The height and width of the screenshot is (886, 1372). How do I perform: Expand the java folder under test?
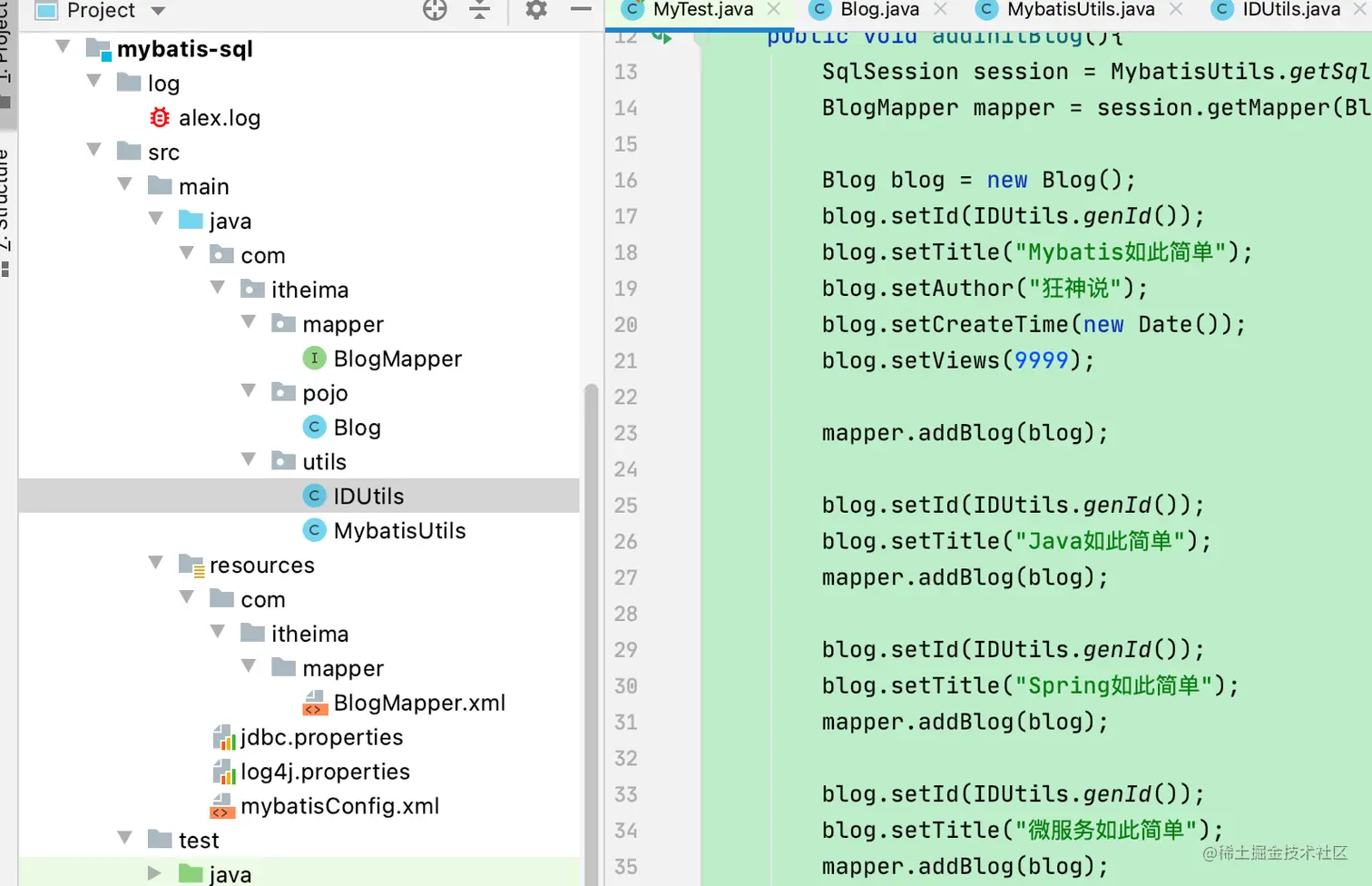[154, 873]
